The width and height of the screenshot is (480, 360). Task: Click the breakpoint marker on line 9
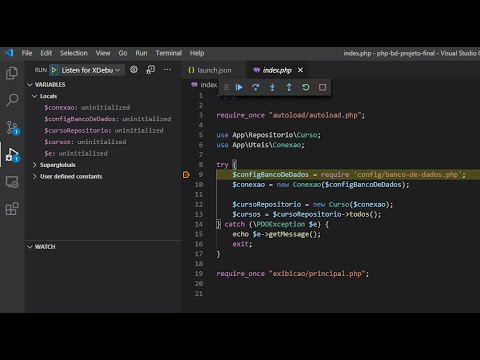click(186, 175)
